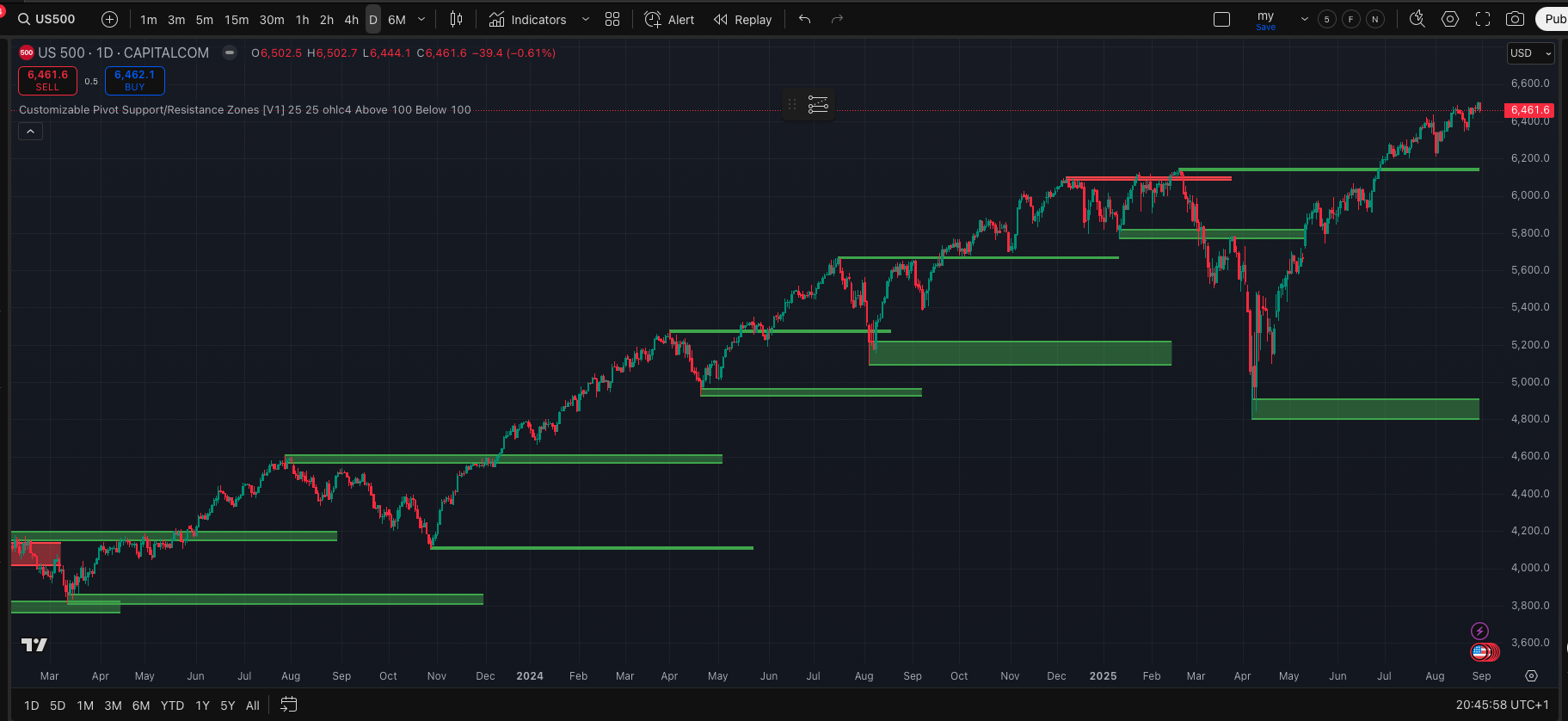The image size is (1568, 721).
Task: Create an Alert
Action: click(x=670, y=19)
